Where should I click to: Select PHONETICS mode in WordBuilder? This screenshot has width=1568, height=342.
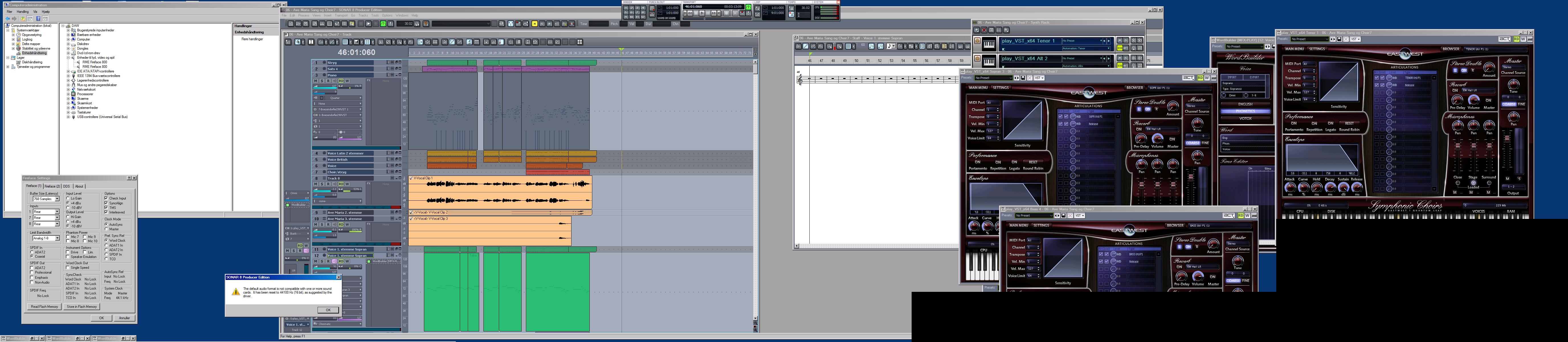(1246, 111)
